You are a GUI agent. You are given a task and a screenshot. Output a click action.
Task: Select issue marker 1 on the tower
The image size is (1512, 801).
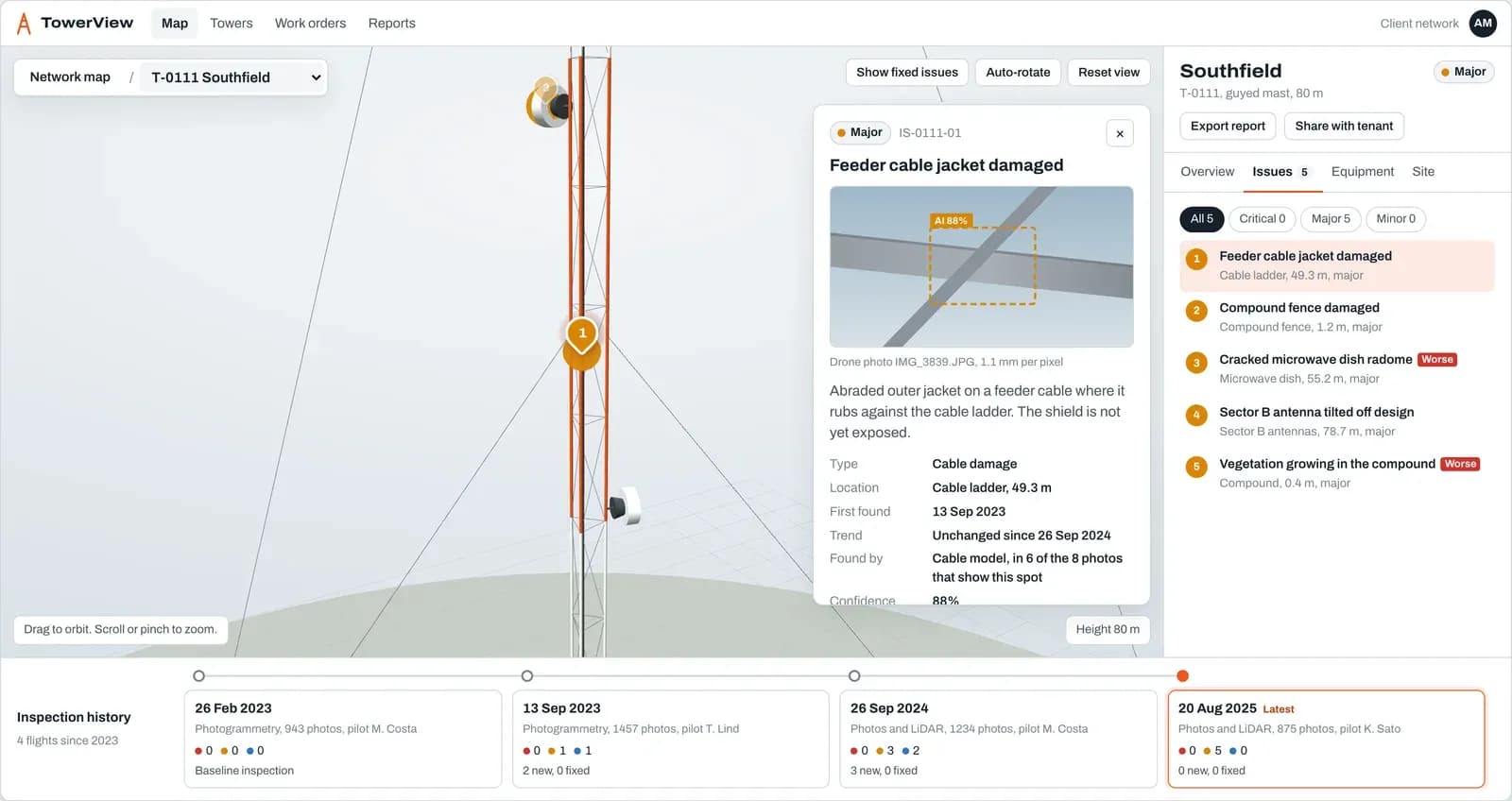point(582,333)
